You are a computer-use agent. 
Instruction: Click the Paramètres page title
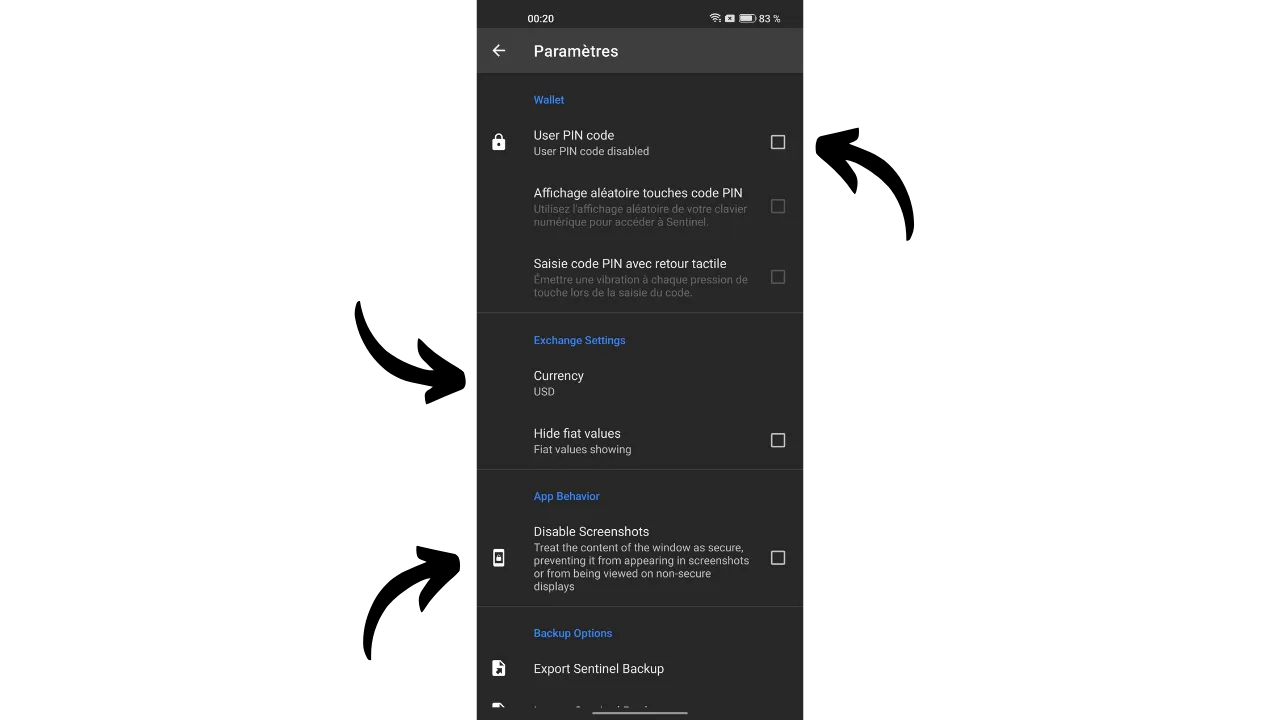(576, 51)
